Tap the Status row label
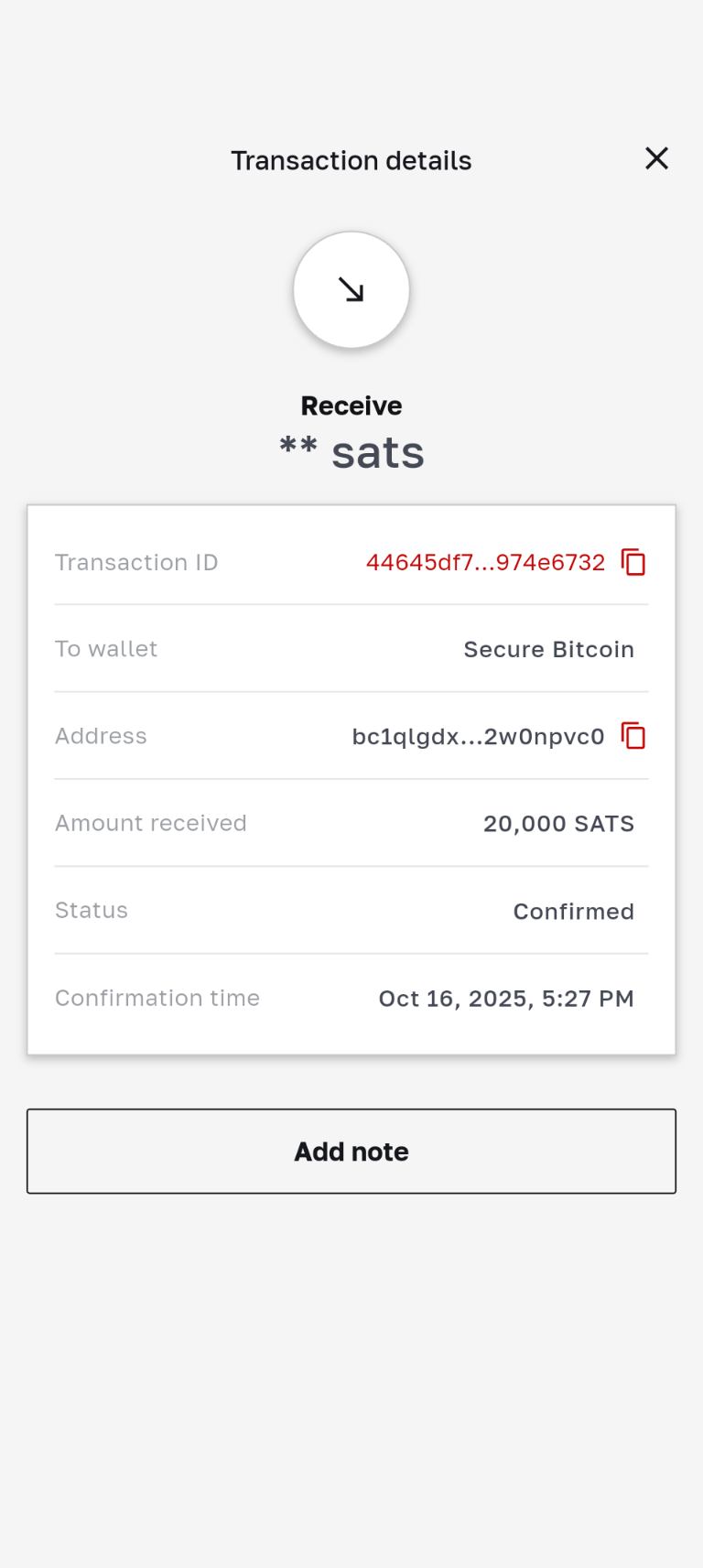The height and width of the screenshot is (1568, 703). tap(92, 911)
